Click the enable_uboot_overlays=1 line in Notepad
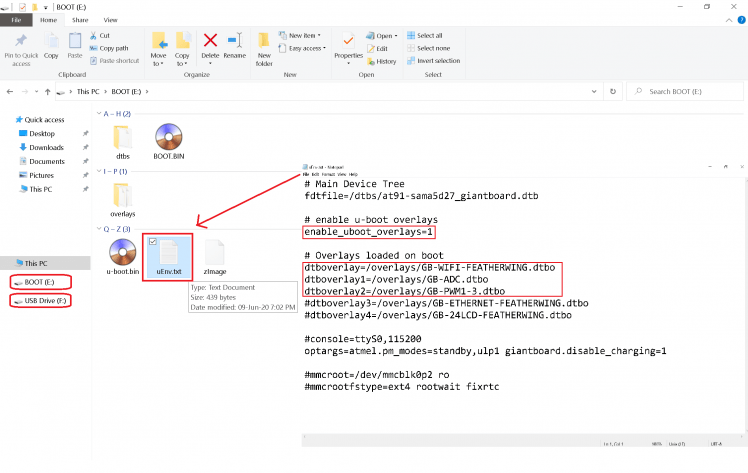 click(368, 232)
